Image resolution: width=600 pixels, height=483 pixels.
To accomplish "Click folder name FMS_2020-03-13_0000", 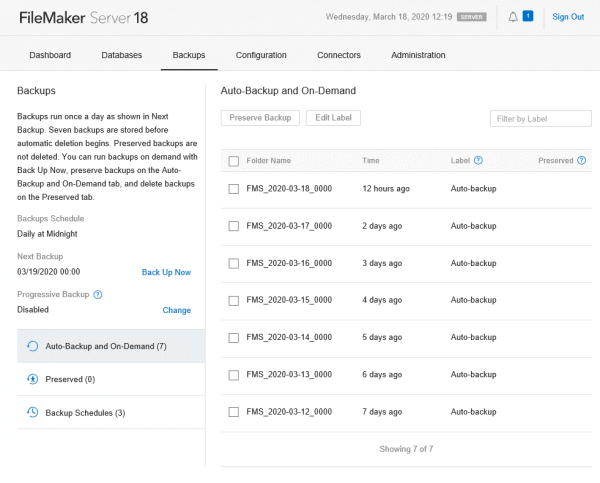I will [289, 374].
